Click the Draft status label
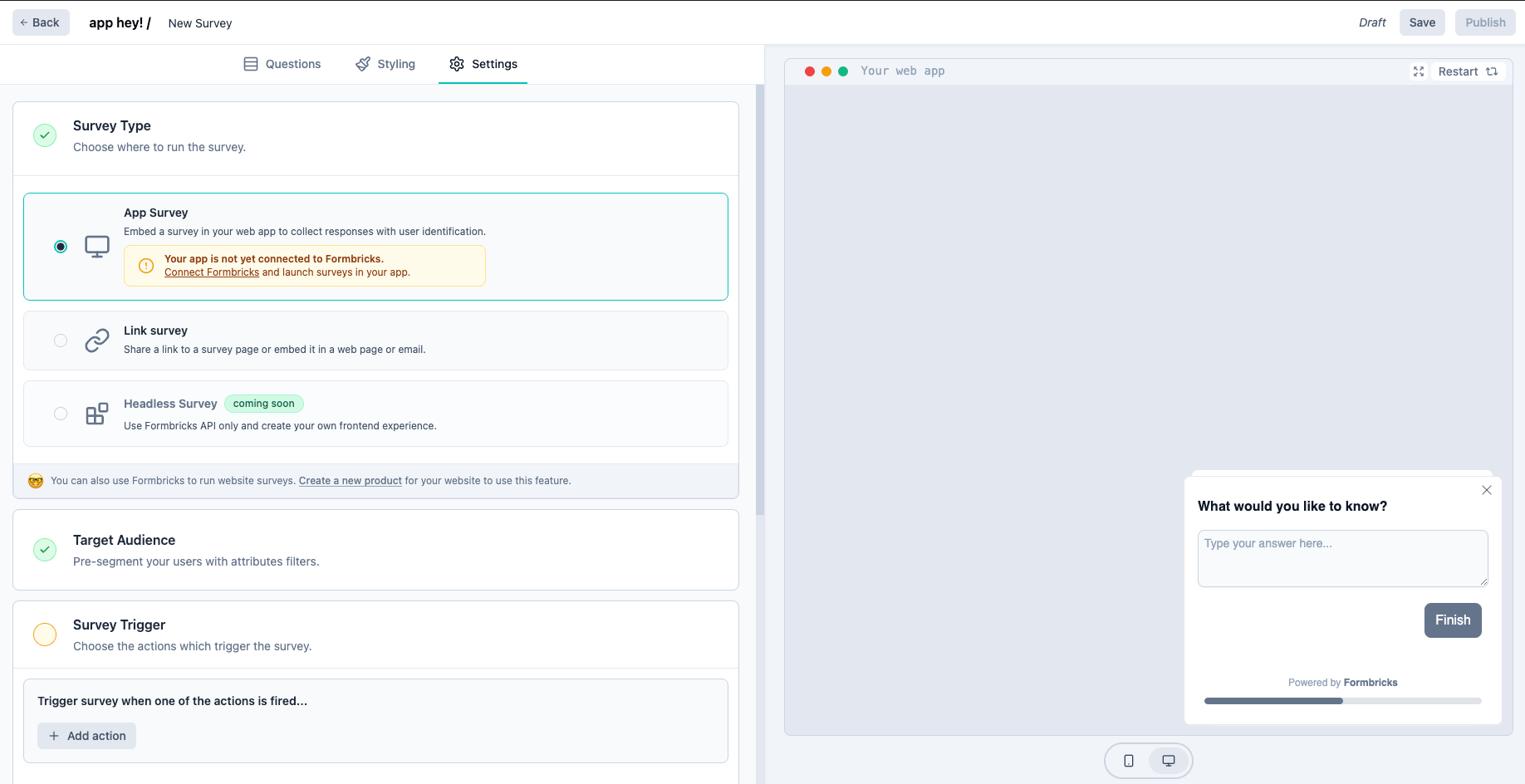1525x784 pixels. 1372,22
